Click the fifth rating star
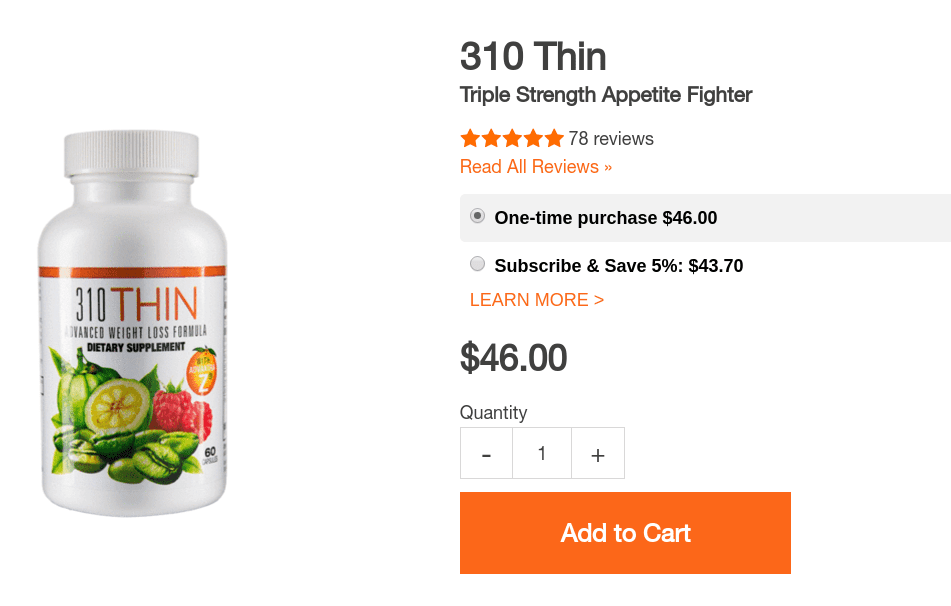The image size is (951, 606). click(554, 139)
